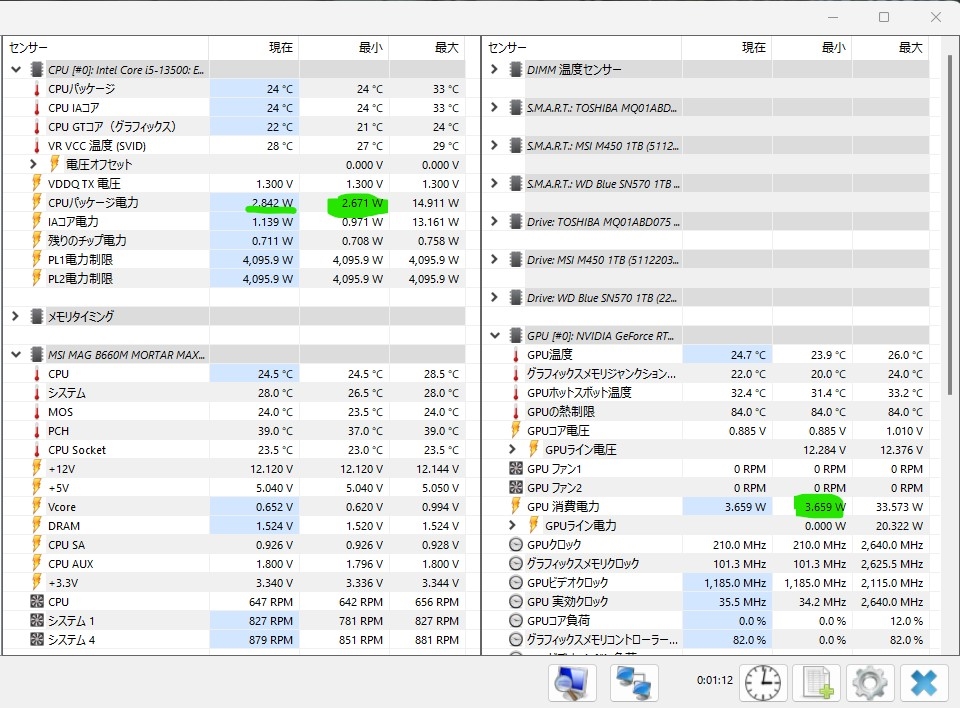The width and height of the screenshot is (960, 708).
Task: Select the CPUパッケージ電力 sensor row
Action: [x=93, y=203]
